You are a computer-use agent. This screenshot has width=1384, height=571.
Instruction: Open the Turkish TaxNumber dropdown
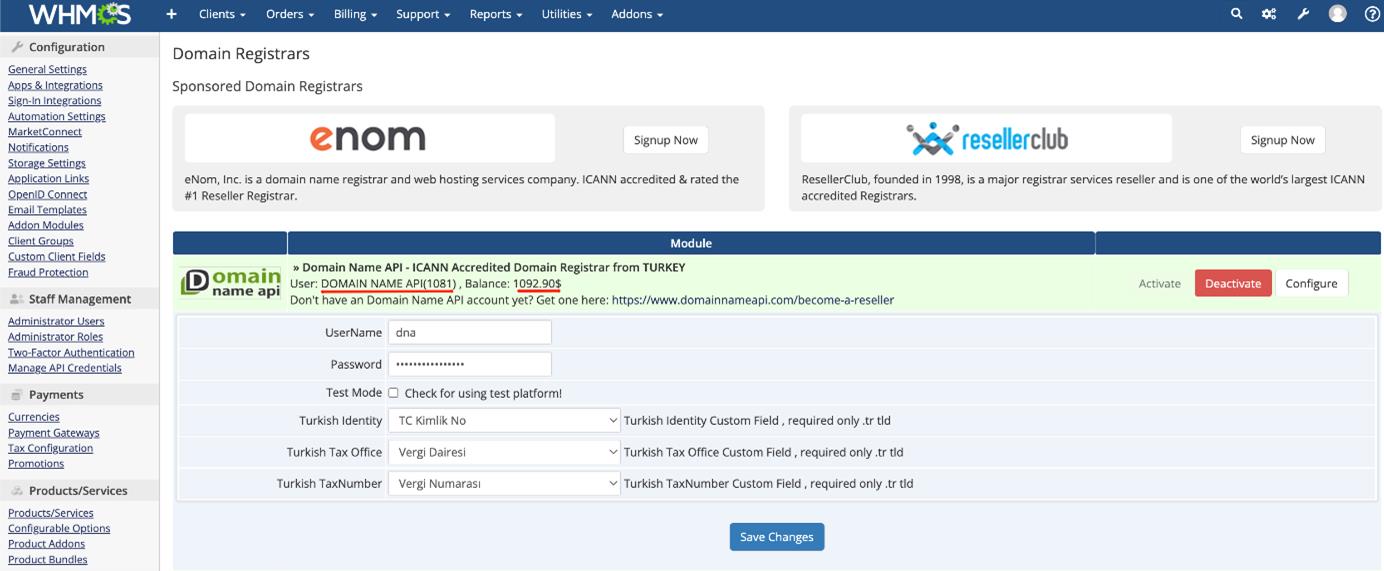504,483
